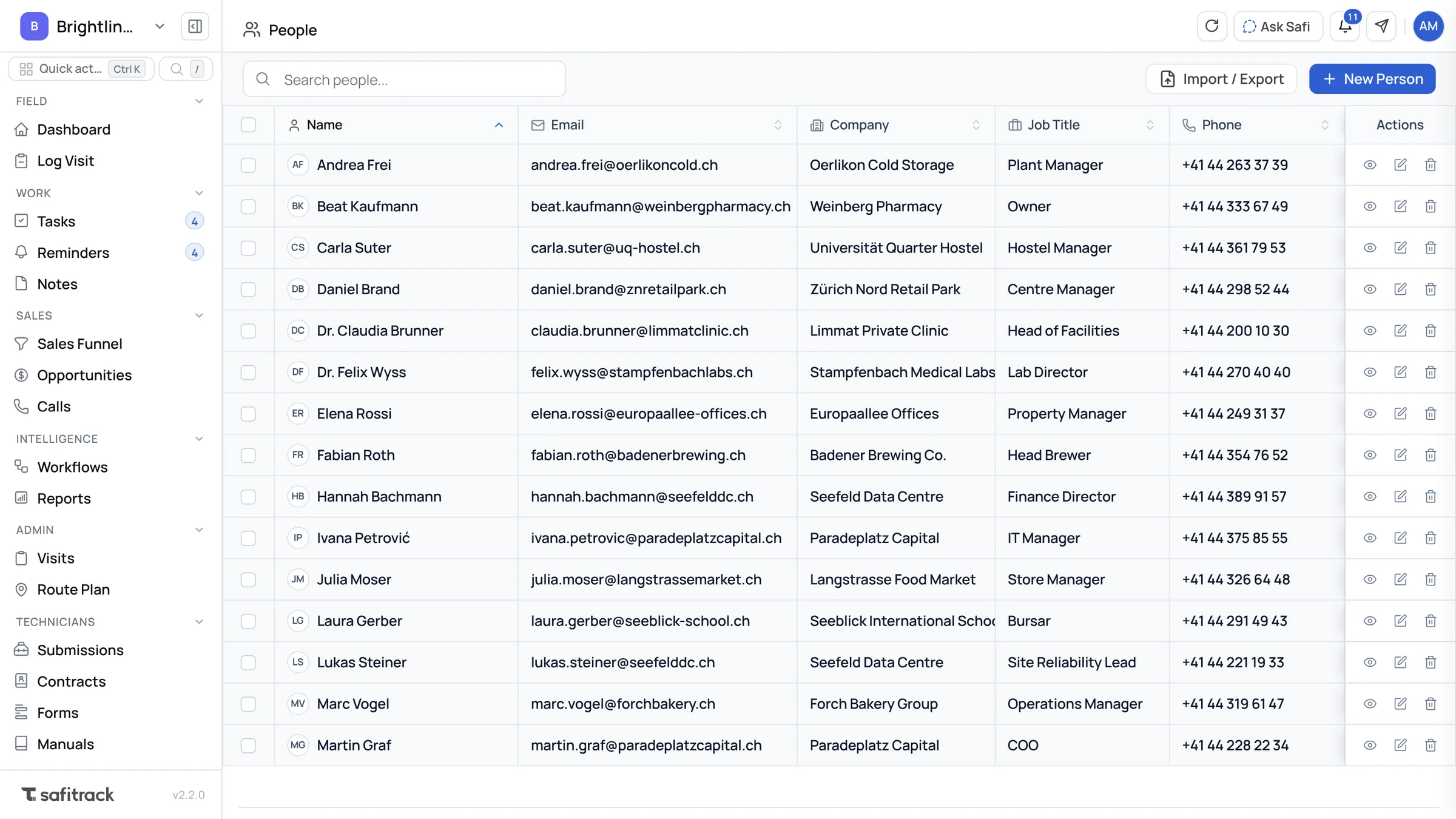Delete Carla Suter with trash icon
Viewport: 1456px width, 819px height.
pyautogui.click(x=1431, y=248)
